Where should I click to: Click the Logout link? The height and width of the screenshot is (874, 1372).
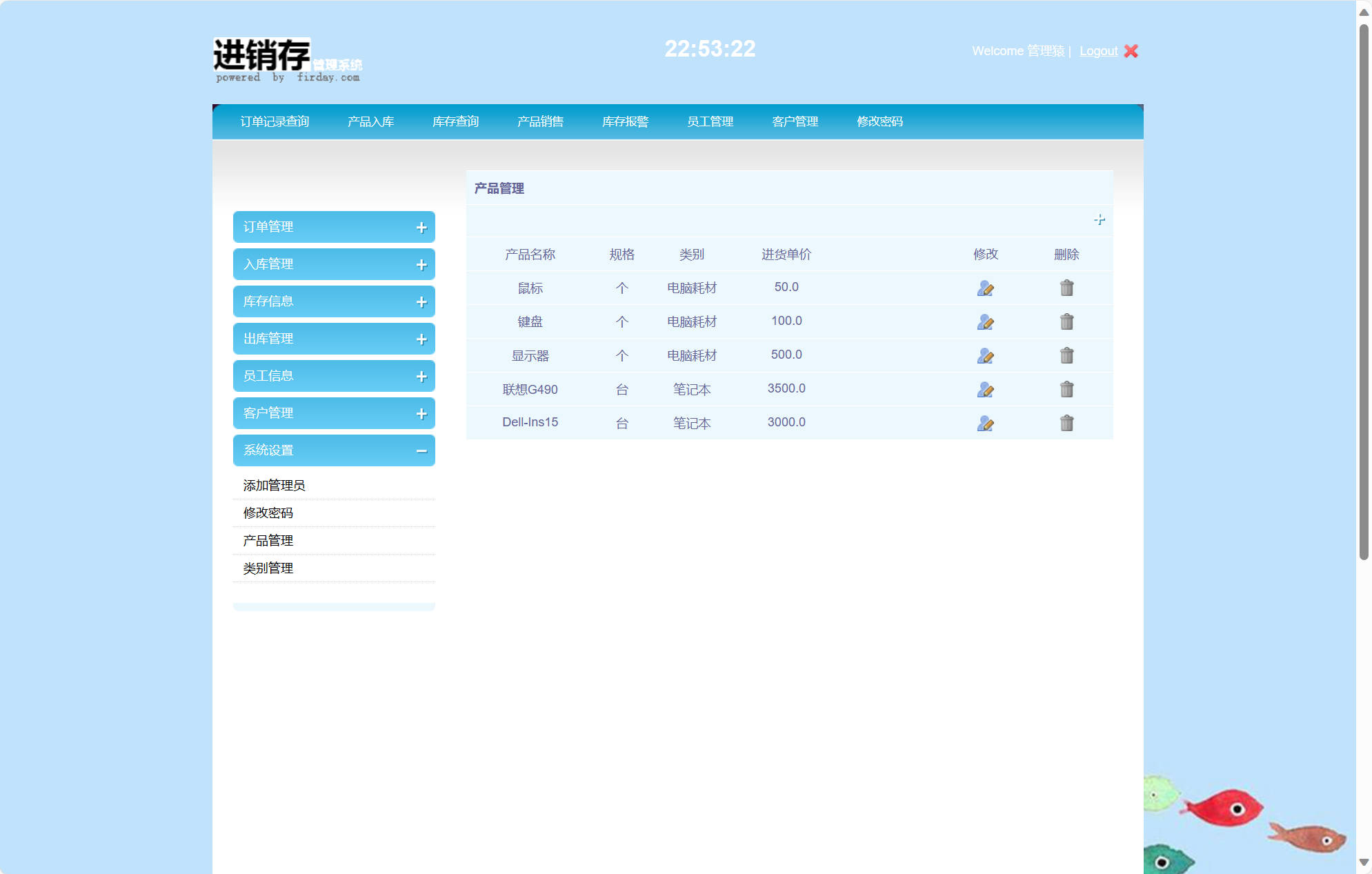1098,51
